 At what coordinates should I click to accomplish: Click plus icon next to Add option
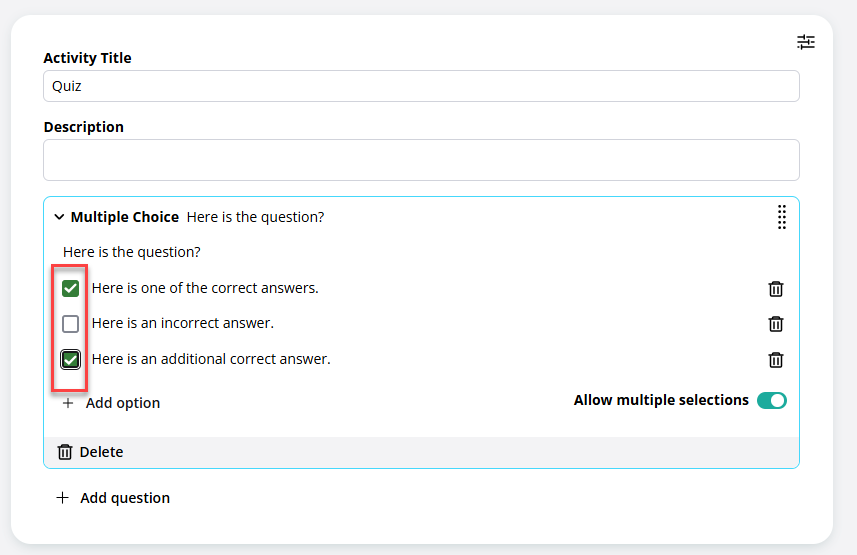[x=68, y=403]
